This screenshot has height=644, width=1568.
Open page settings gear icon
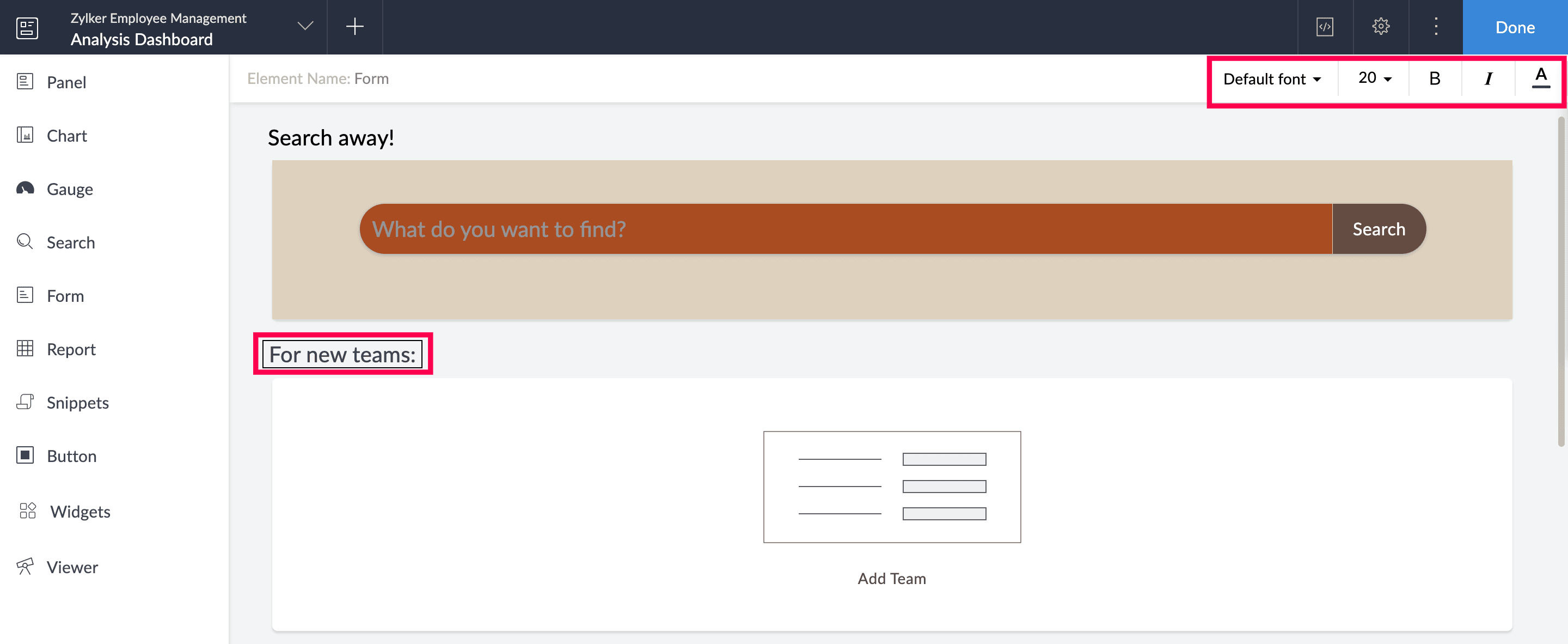click(x=1380, y=27)
